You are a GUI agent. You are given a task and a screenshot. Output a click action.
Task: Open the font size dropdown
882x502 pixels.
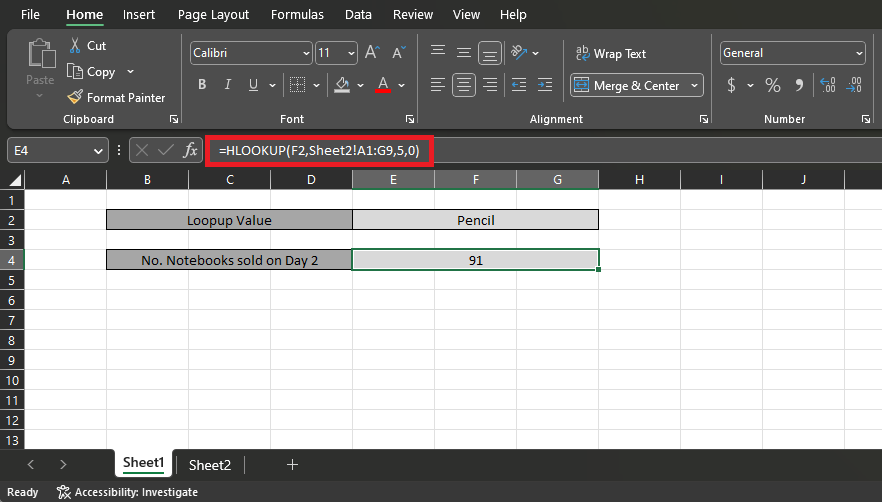coord(352,53)
